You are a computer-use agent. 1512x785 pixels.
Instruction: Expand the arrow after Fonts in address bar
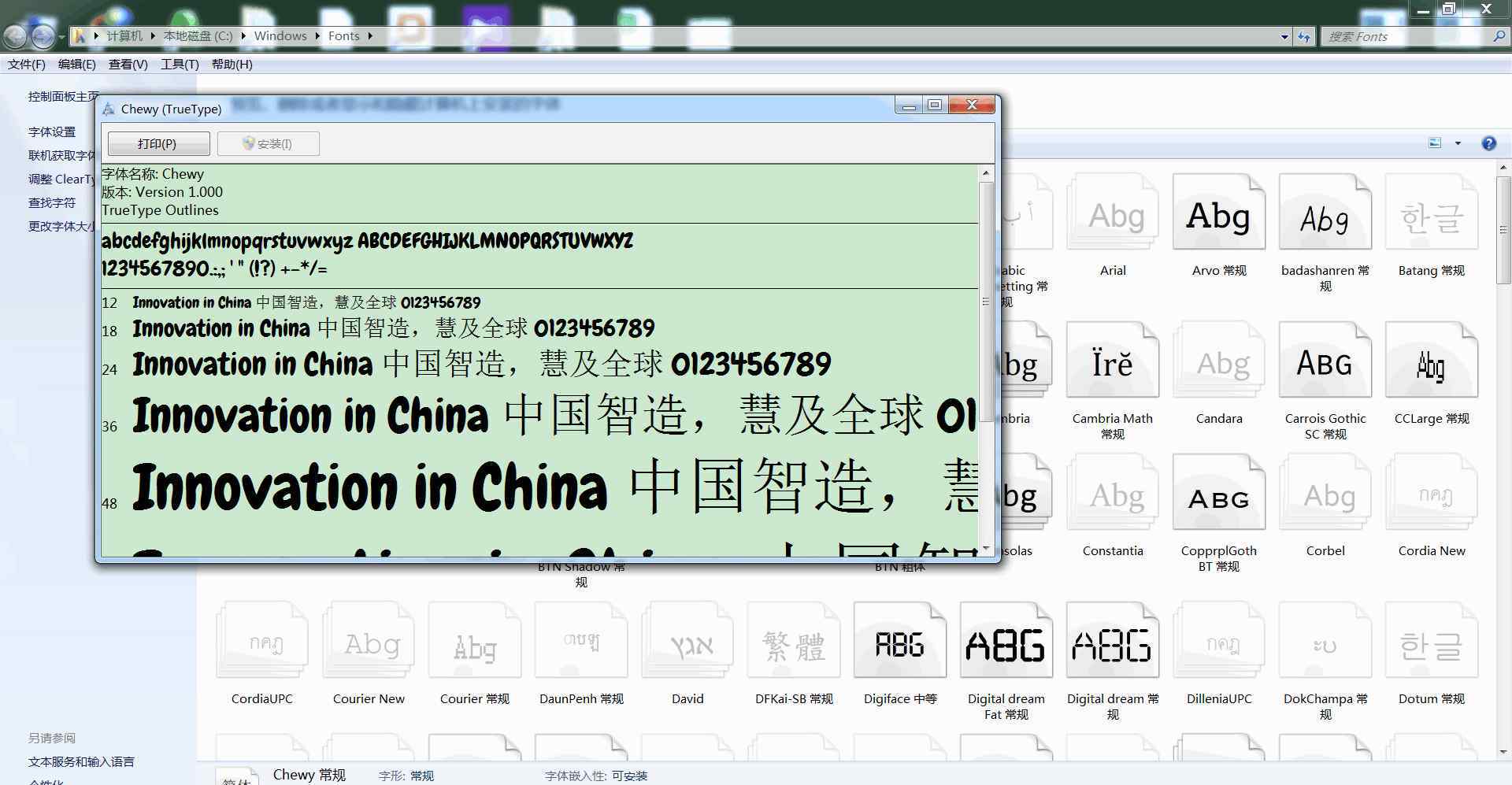[369, 36]
